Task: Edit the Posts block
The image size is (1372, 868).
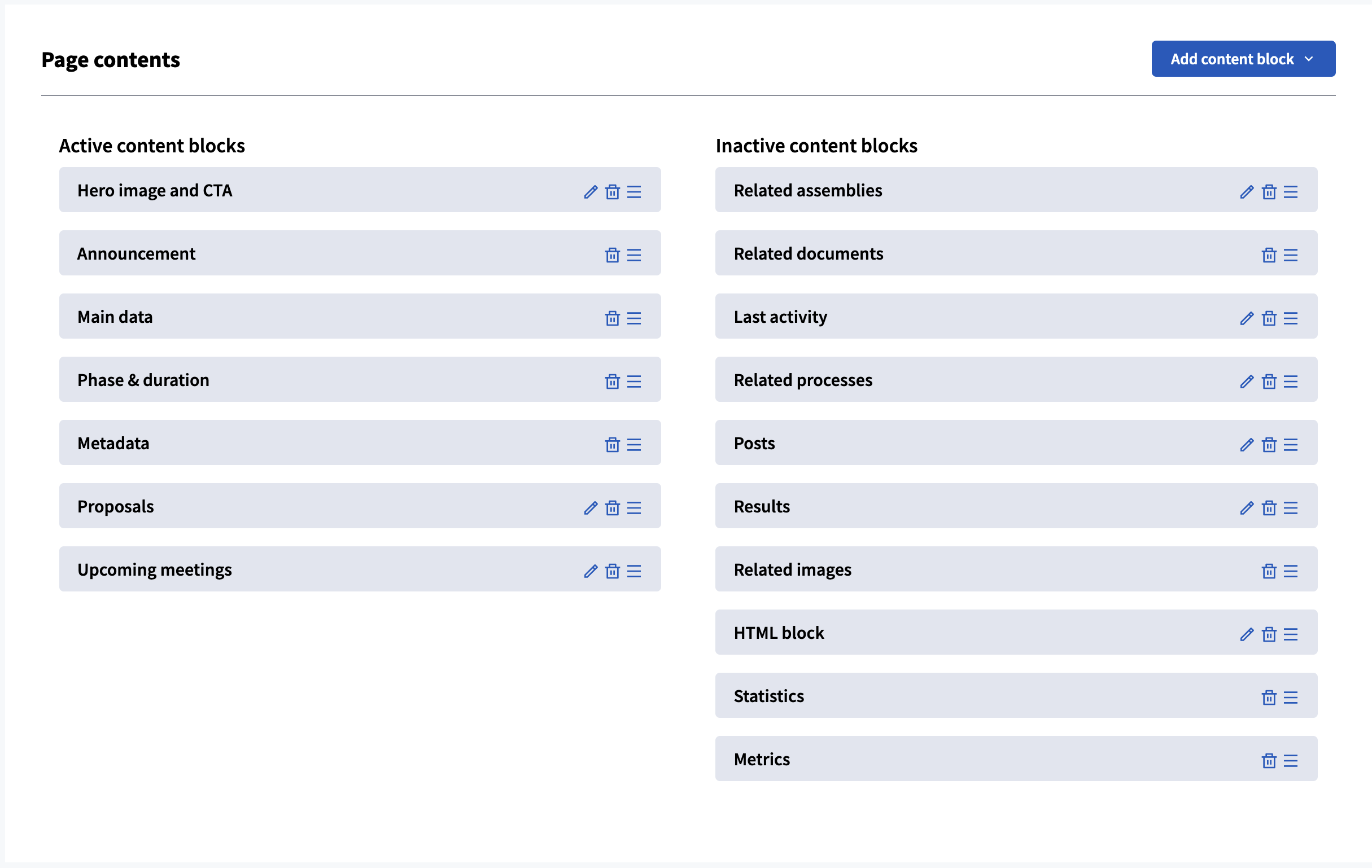Action: [1247, 445]
